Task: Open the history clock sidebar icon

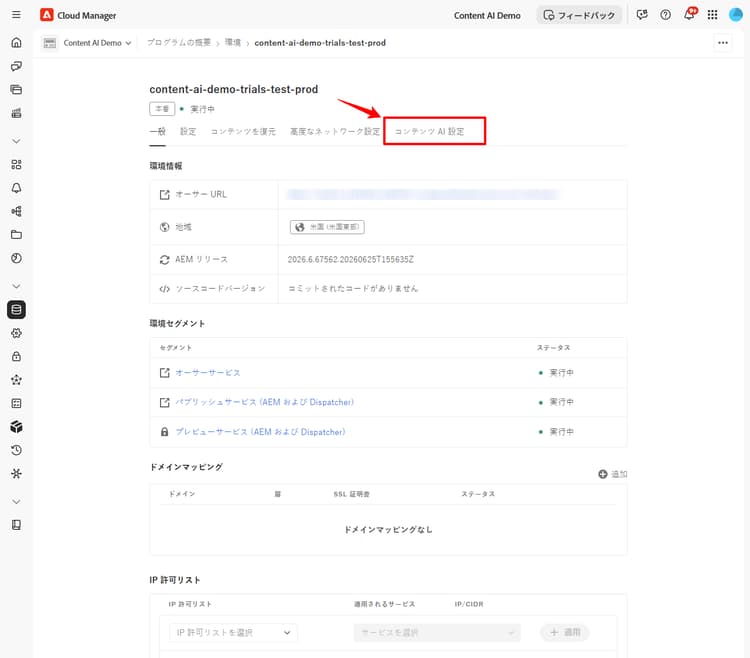Action: click(16, 450)
